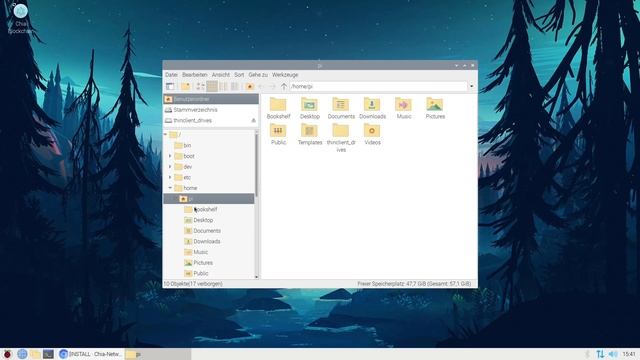Viewport: 640px width, 360px height.
Task: Collapse the root / tree node
Action: (x=166, y=134)
